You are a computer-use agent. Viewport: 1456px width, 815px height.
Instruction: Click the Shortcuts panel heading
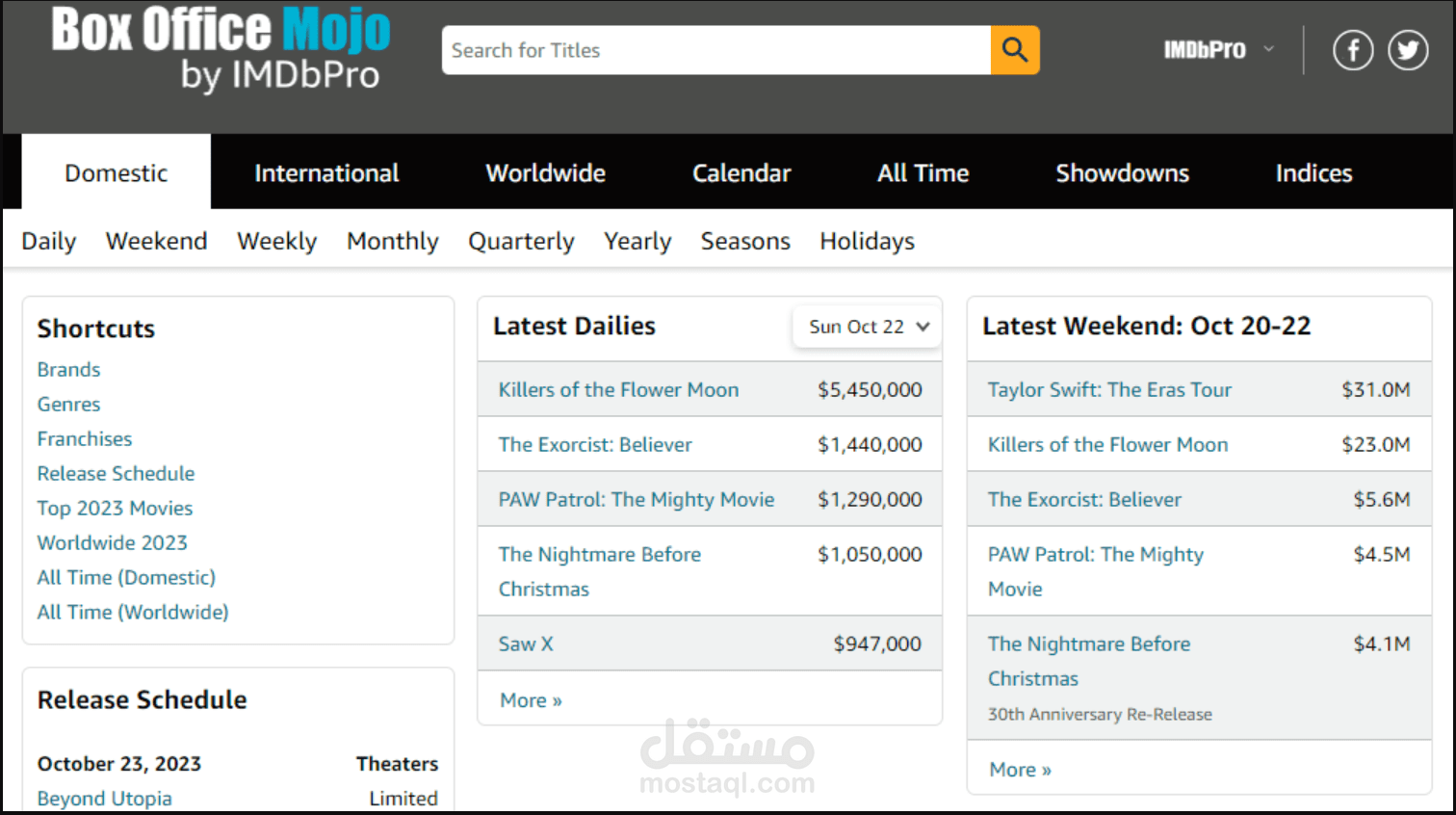(95, 329)
